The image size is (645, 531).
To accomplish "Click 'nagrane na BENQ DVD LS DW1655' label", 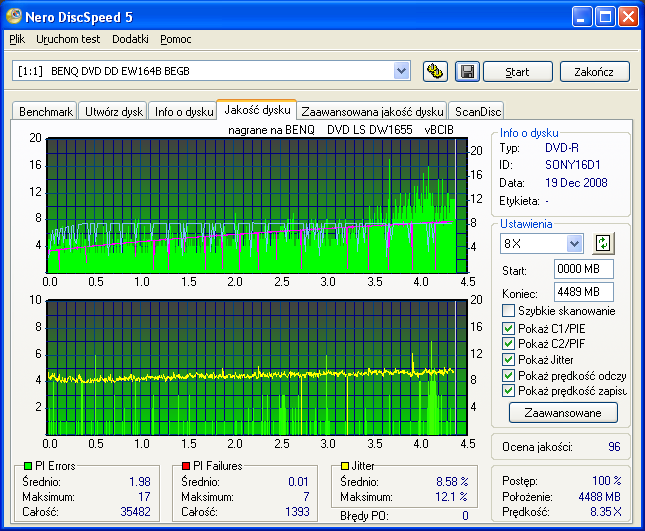I will [x=320, y=130].
